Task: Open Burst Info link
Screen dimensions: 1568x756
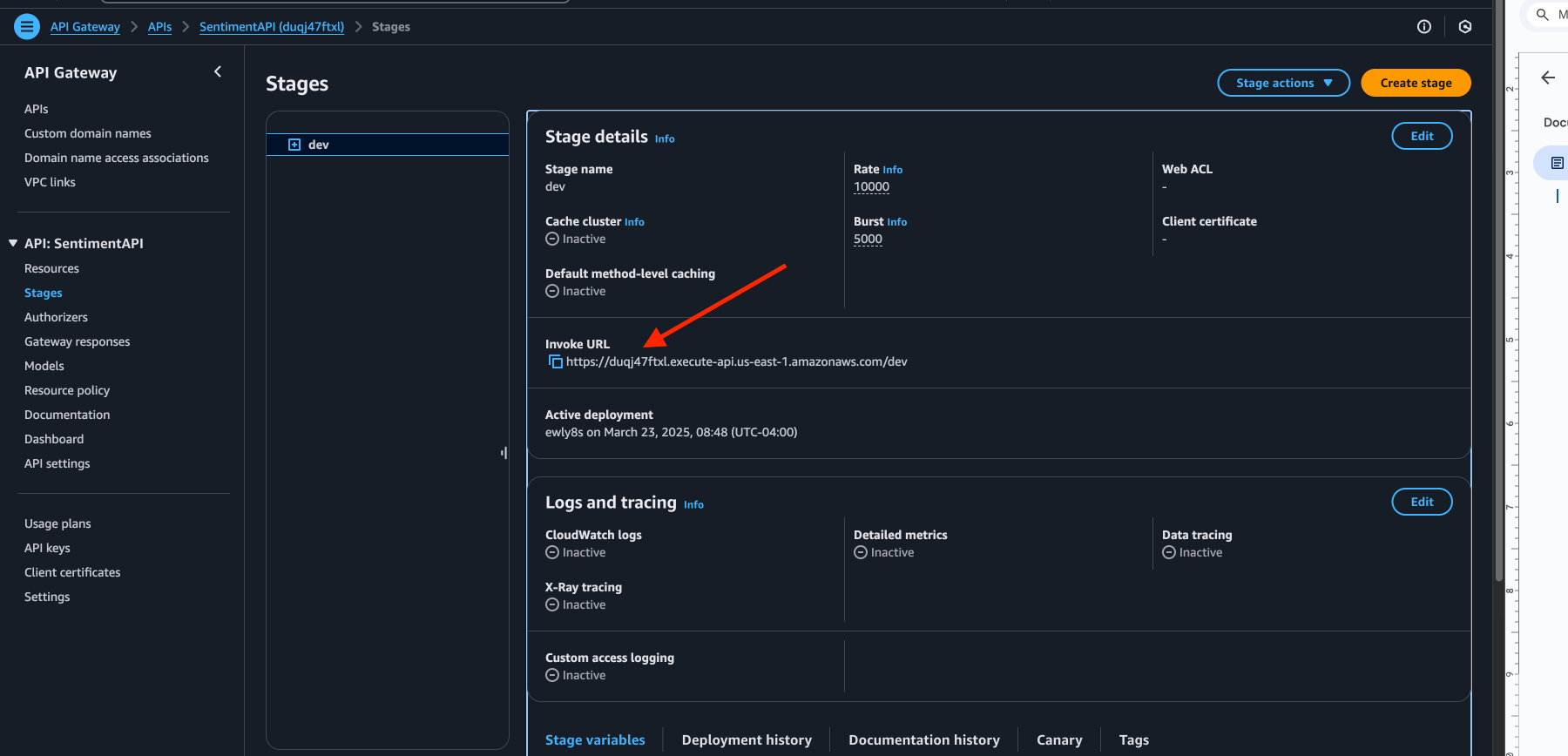Action: (896, 222)
